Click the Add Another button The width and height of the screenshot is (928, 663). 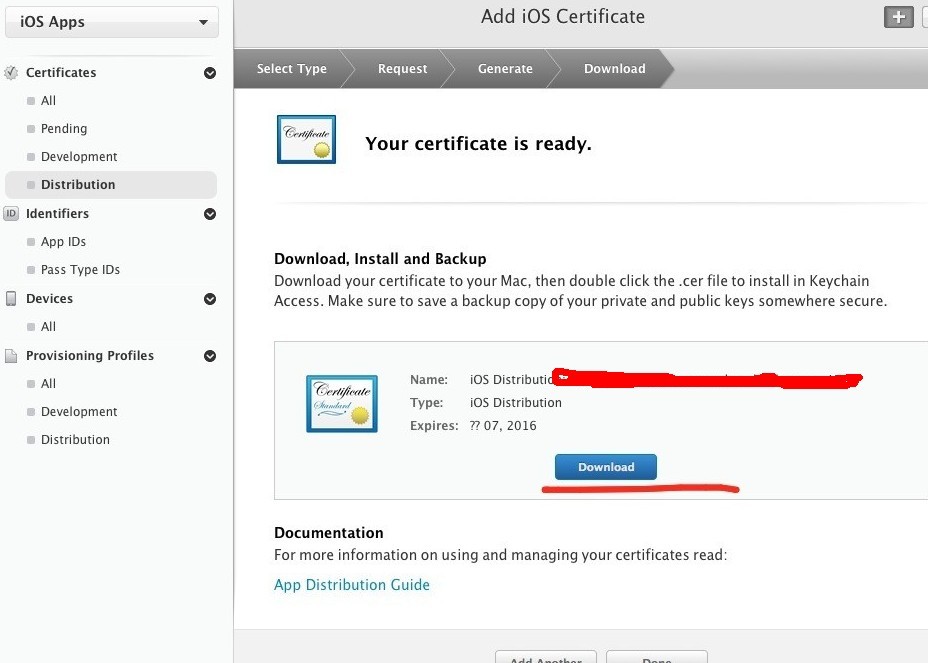[x=546, y=658]
